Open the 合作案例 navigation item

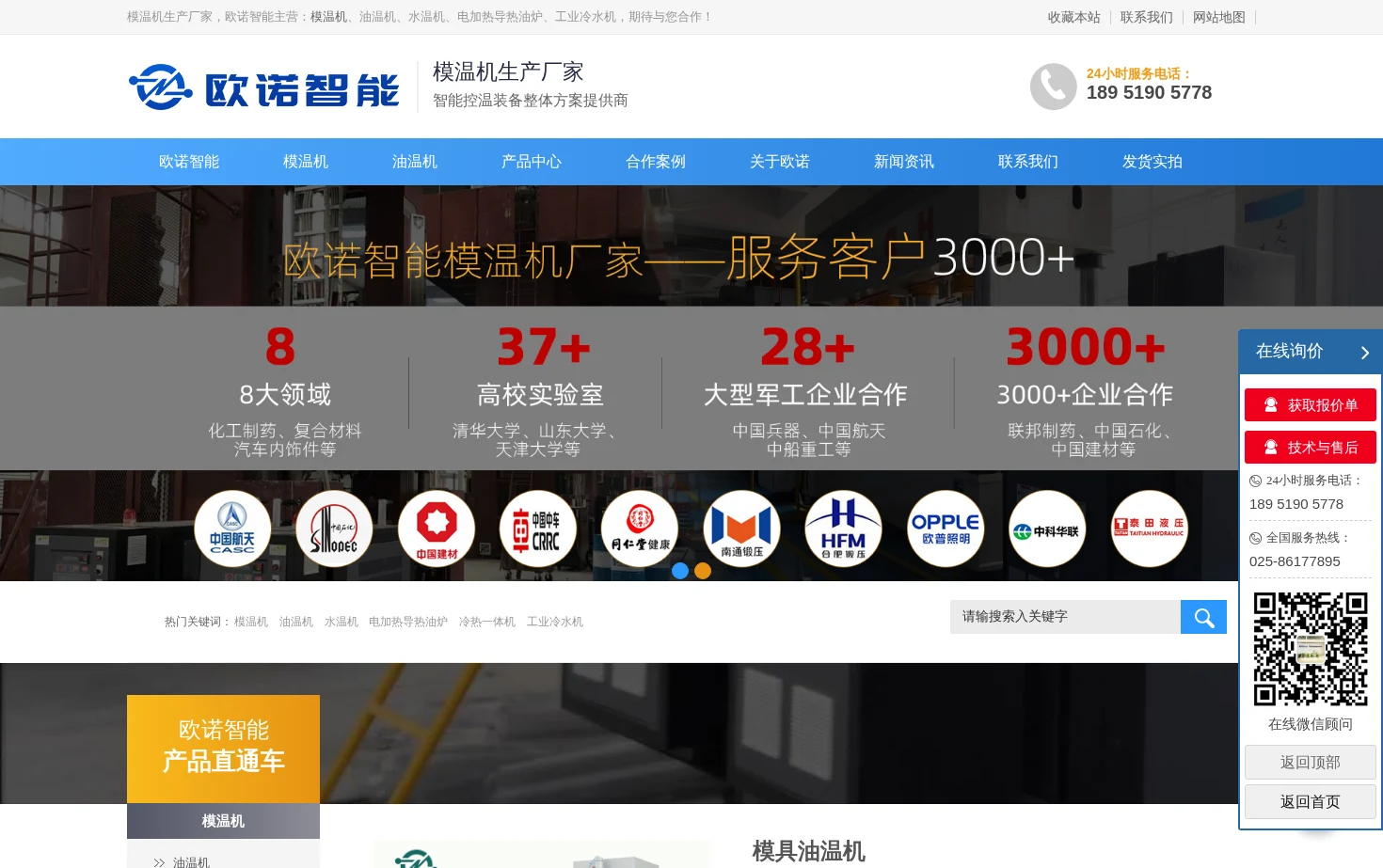coord(656,162)
